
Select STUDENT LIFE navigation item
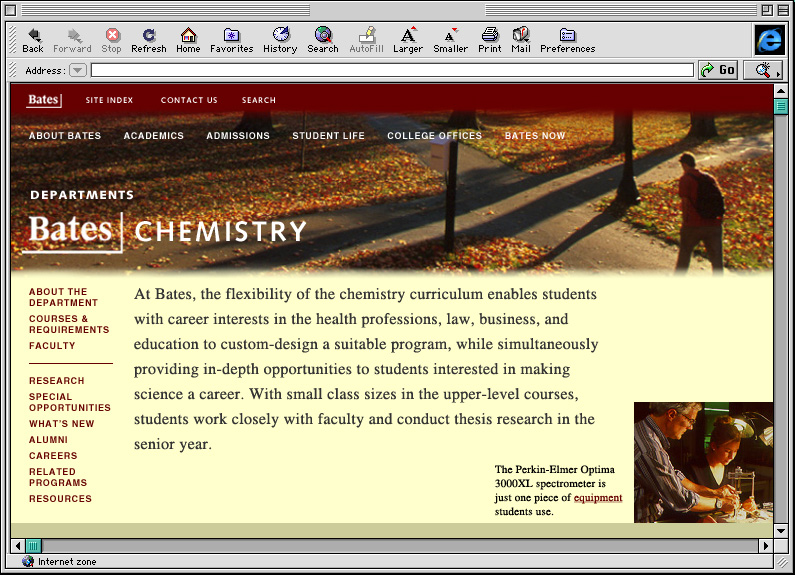click(329, 135)
